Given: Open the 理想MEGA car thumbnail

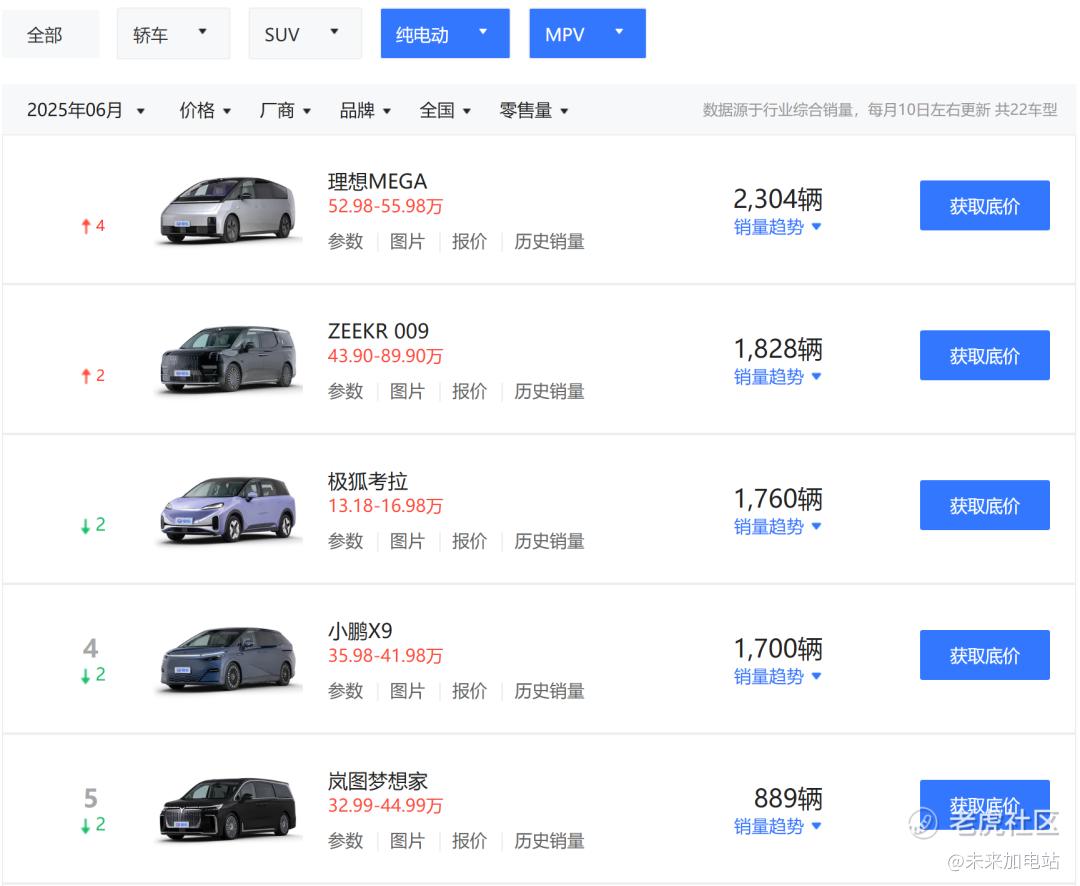Looking at the screenshot, I should (228, 210).
